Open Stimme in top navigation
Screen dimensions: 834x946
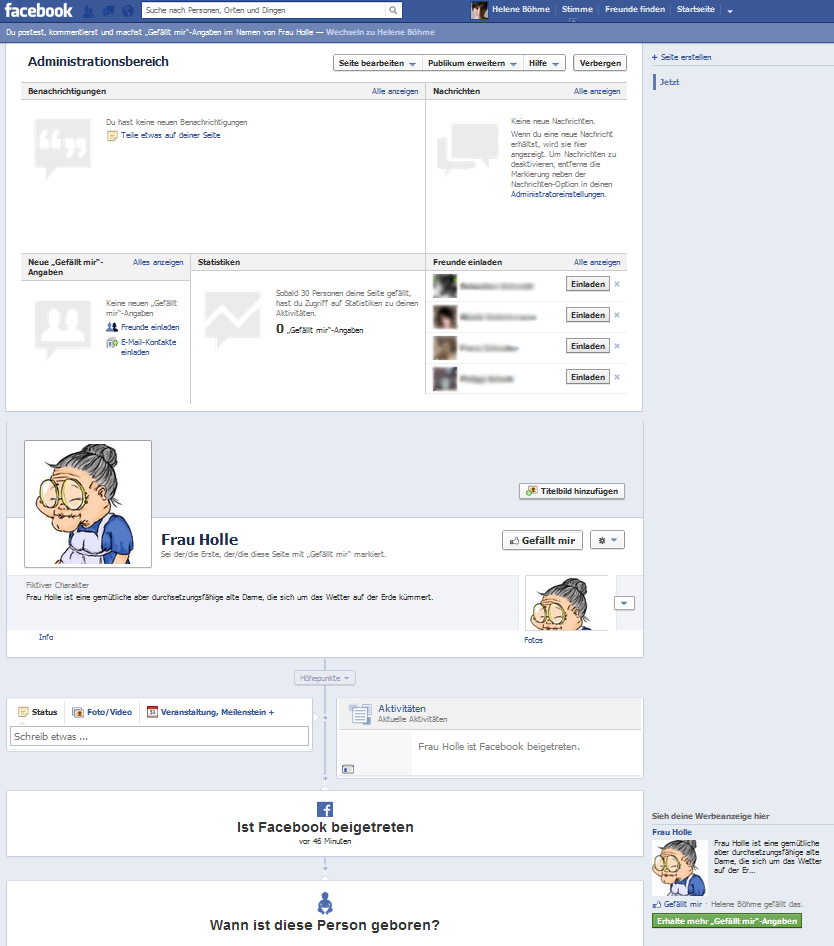(x=577, y=9)
